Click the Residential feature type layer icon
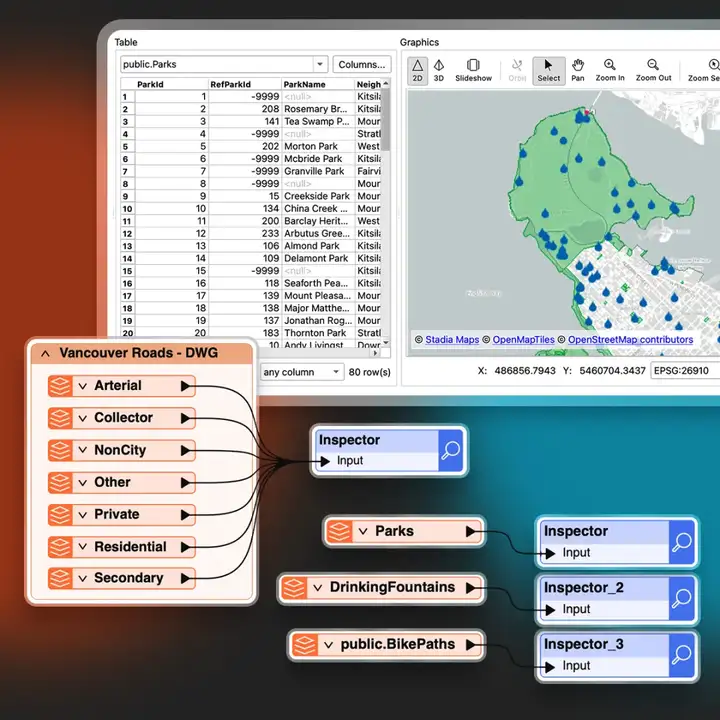This screenshot has width=720, height=720. click(x=60, y=547)
